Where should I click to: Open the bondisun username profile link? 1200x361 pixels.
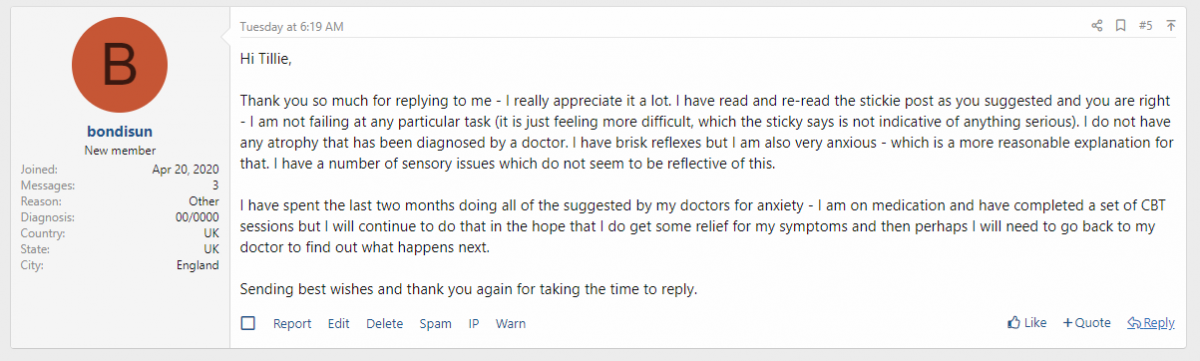coord(119,131)
